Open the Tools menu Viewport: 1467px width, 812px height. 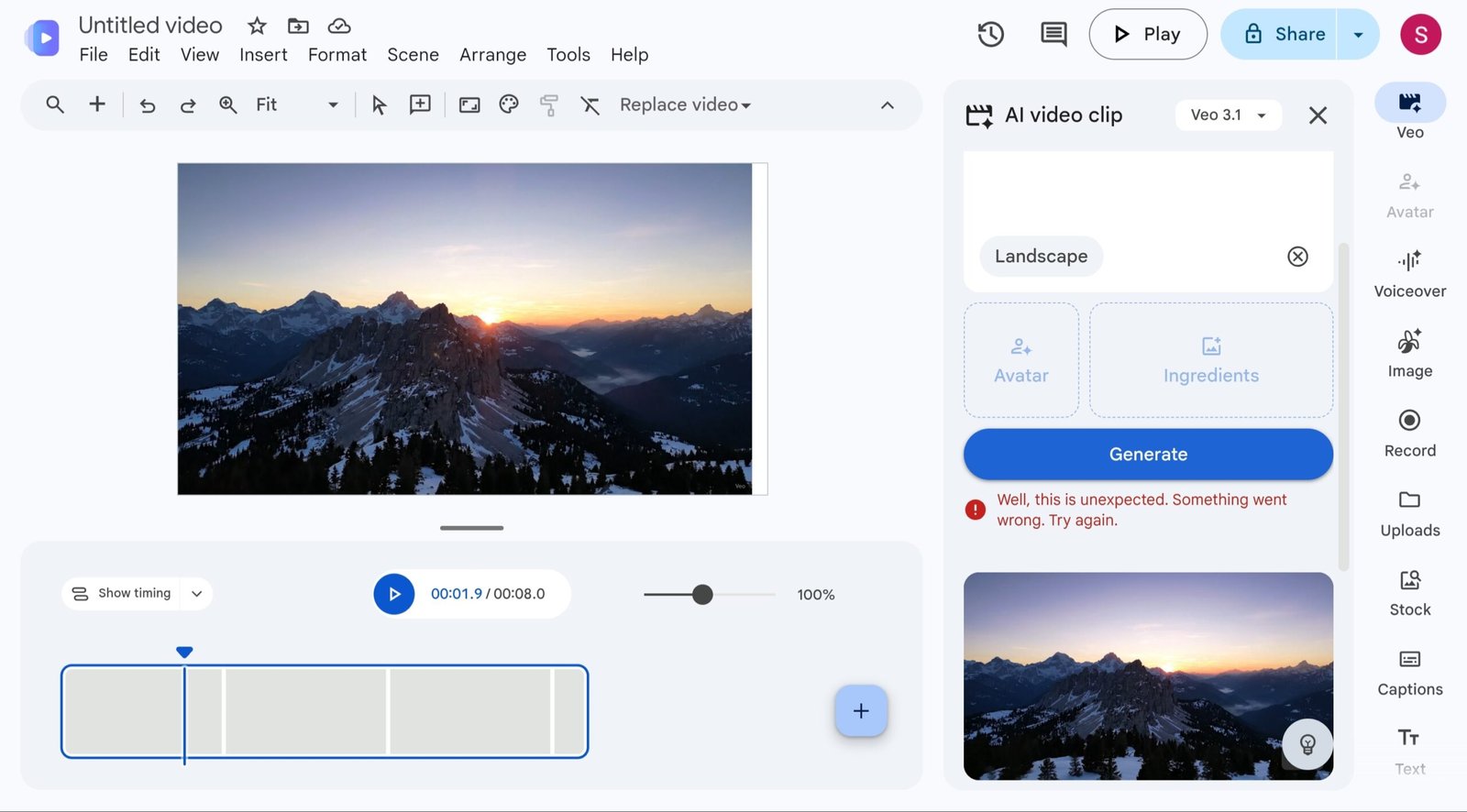[568, 55]
